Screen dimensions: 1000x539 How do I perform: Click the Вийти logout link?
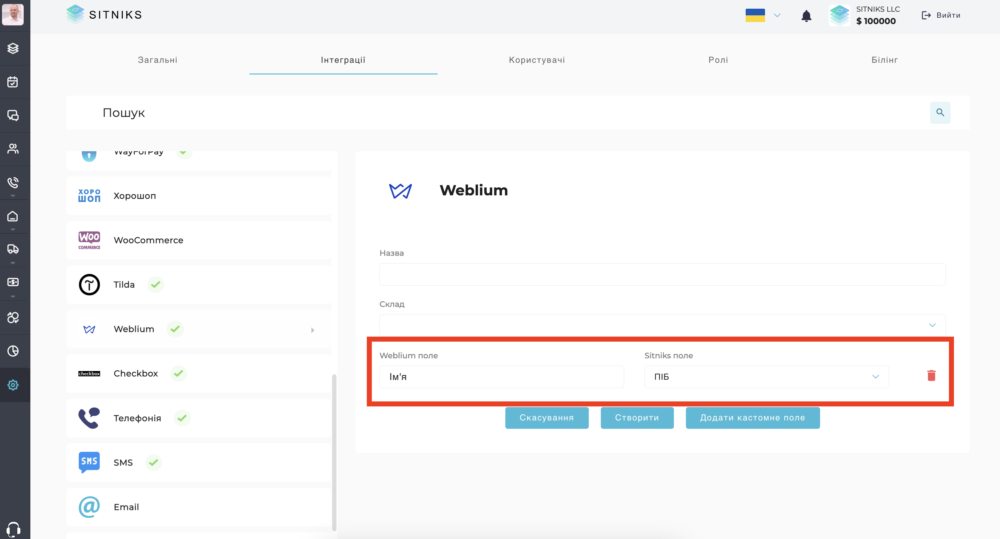point(941,15)
